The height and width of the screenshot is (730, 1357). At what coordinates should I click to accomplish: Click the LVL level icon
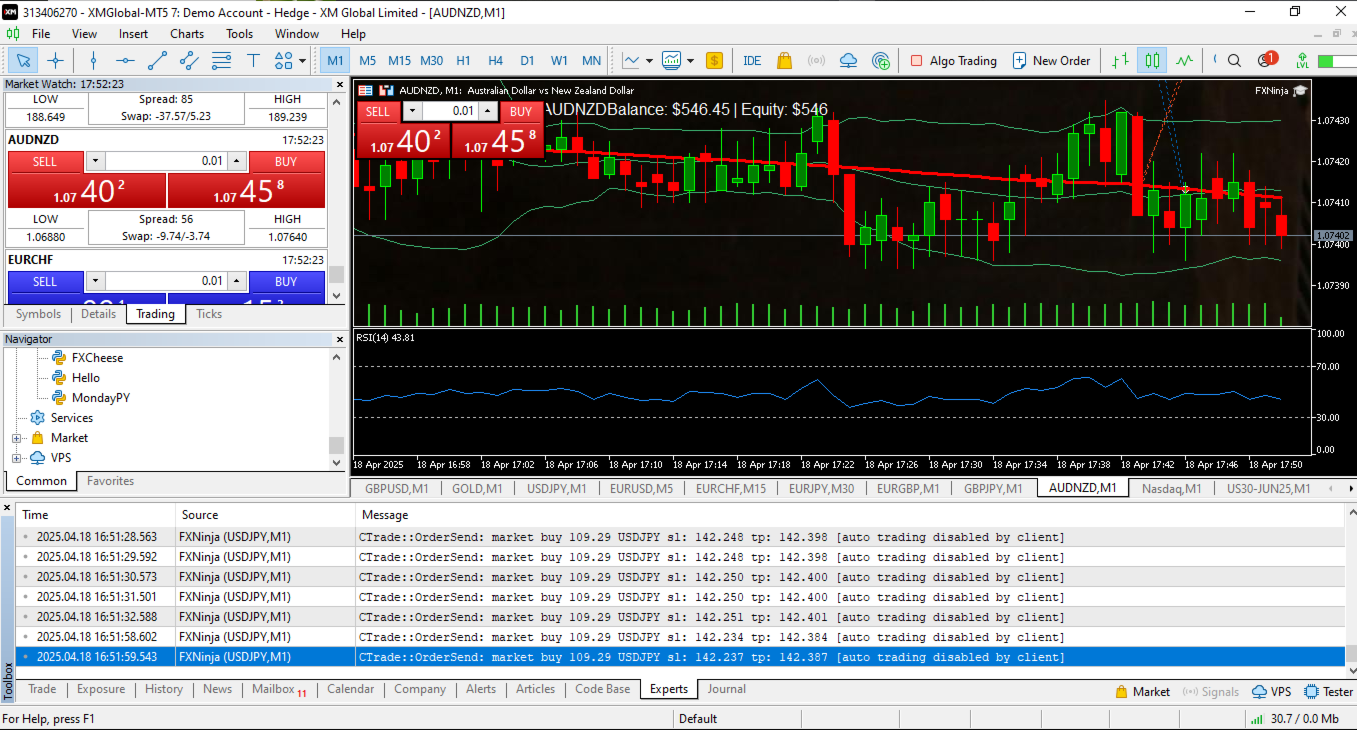point(1302,60)
